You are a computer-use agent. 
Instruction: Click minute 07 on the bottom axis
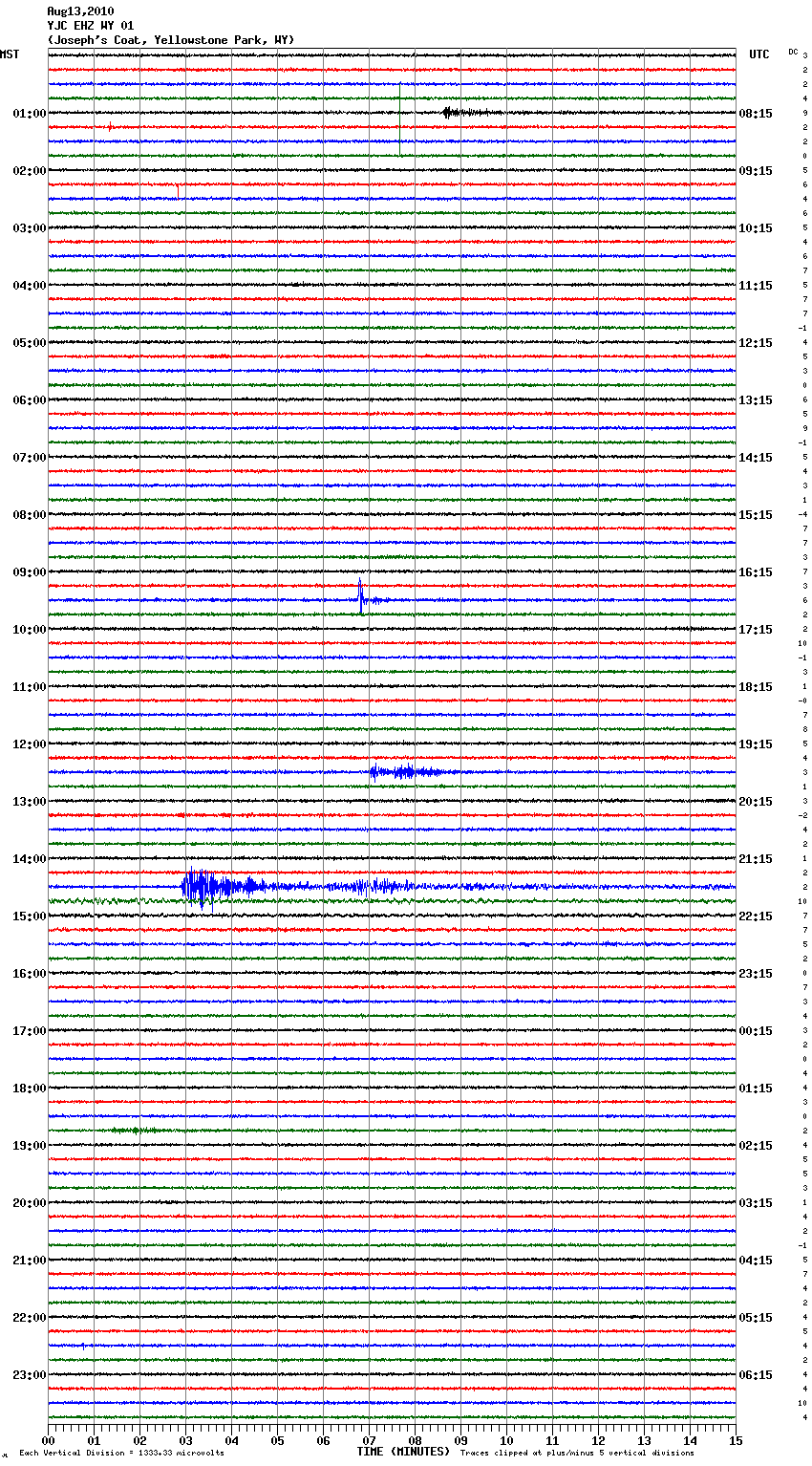coord(369,1440)
